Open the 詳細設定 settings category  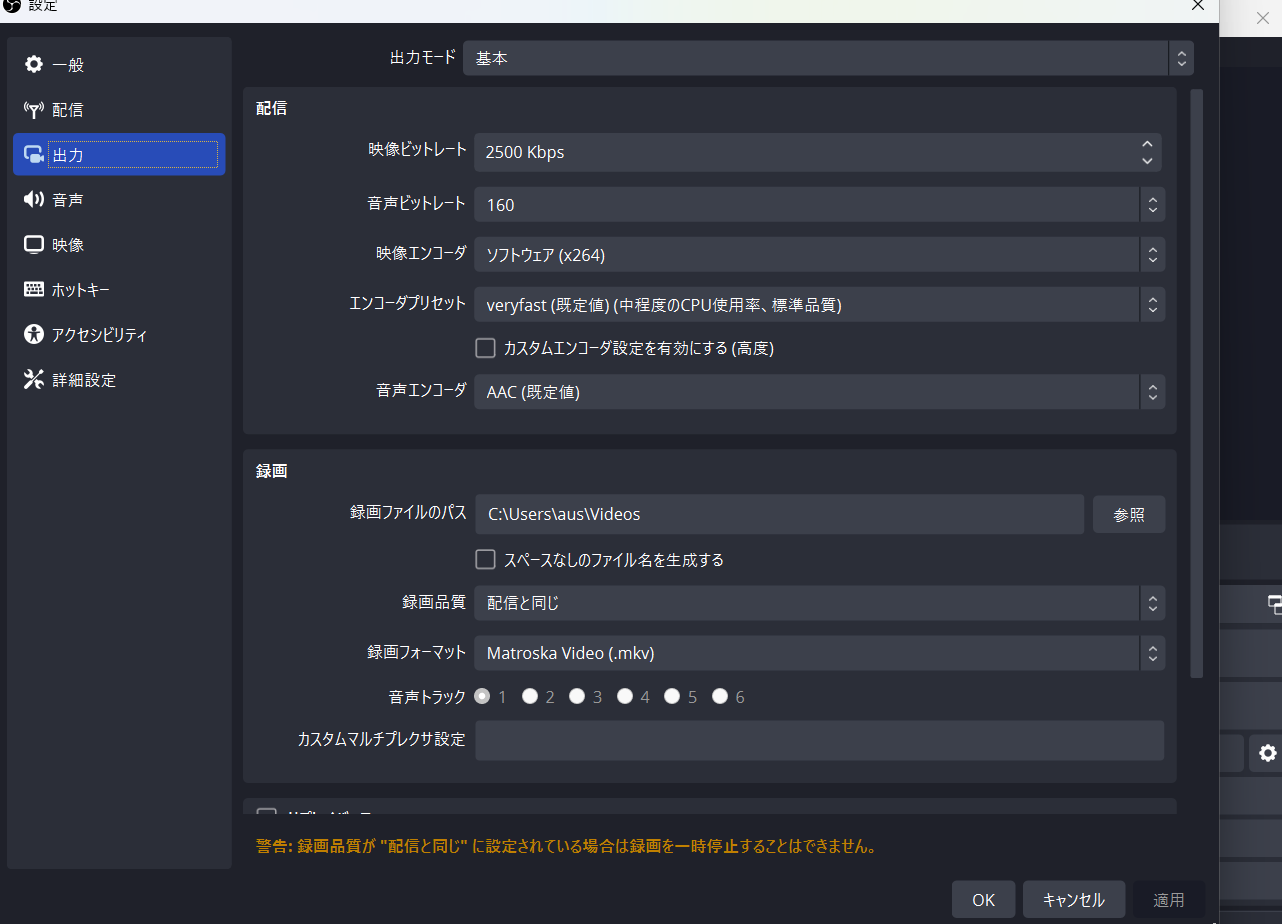pyautogui.click(x=119, y=380)
